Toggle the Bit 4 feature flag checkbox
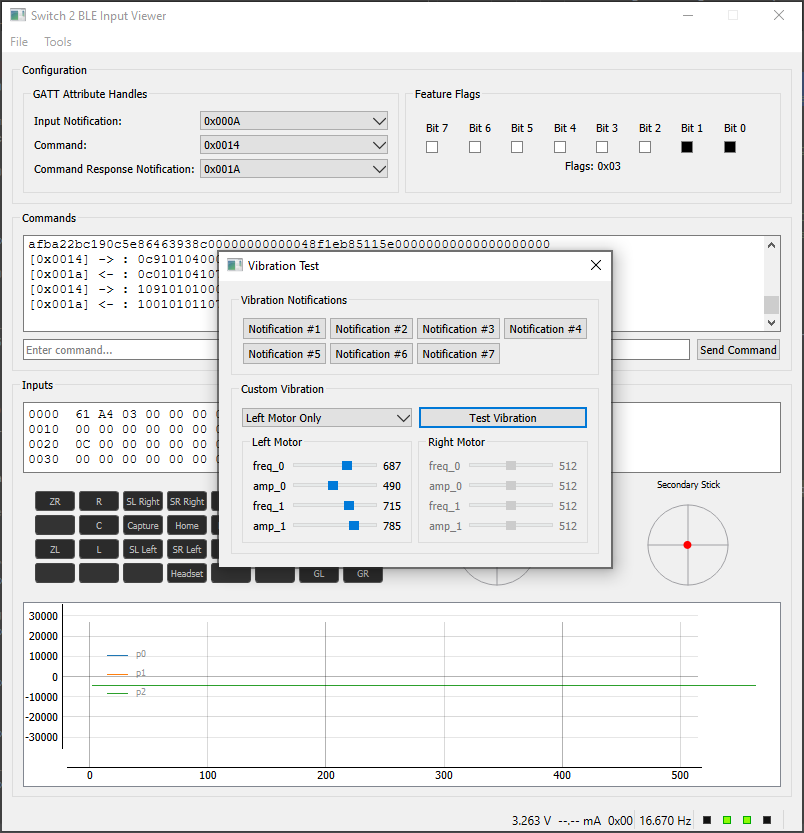Image resolution: width=804 pixels, height=833 pixels. click(x=560, y=147)
